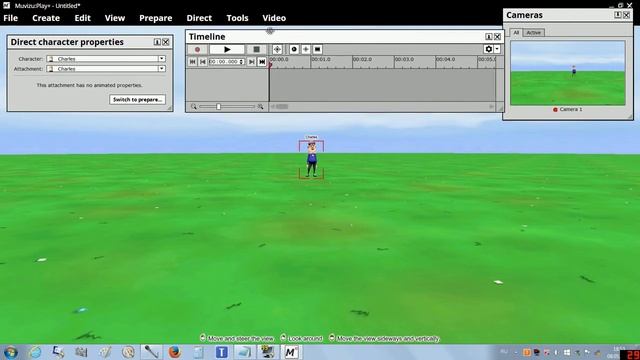Select the Camera 1 preview thumbnail
Viewport: 640px width, 360px height.
click(568, 73)
